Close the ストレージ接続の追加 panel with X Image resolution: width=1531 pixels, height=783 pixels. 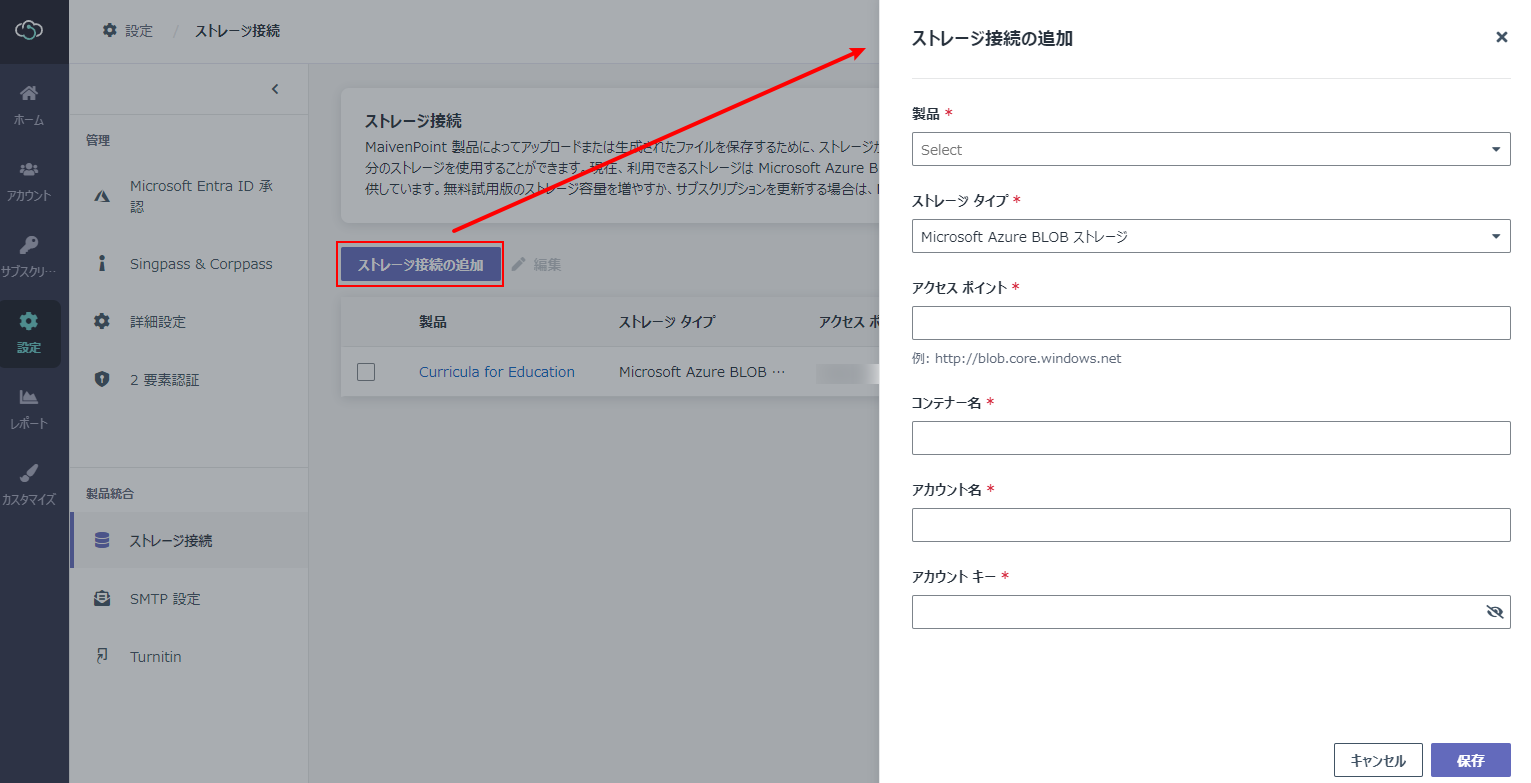point(1501,37)
